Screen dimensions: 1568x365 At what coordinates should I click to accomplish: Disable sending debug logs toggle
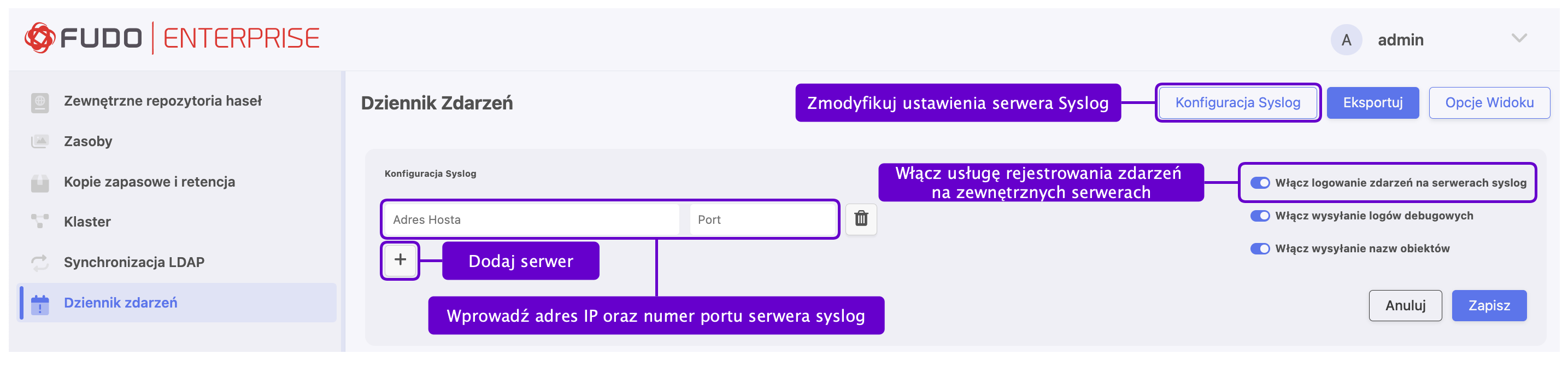point(1259,216)
